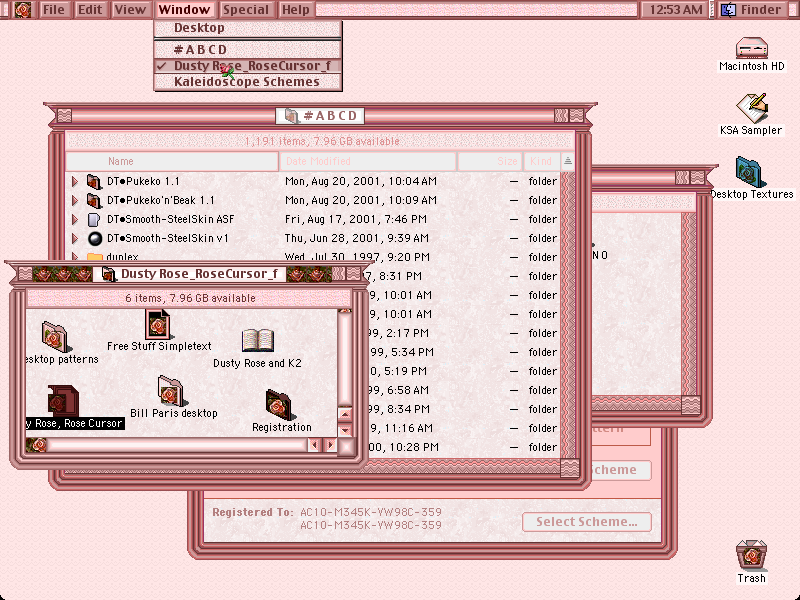The height and width of the screenshot is (600, 800).
Task: Expand the DT•Pukeko'n'Beak 1.1 folder
Action: click(x=74, y=200)
